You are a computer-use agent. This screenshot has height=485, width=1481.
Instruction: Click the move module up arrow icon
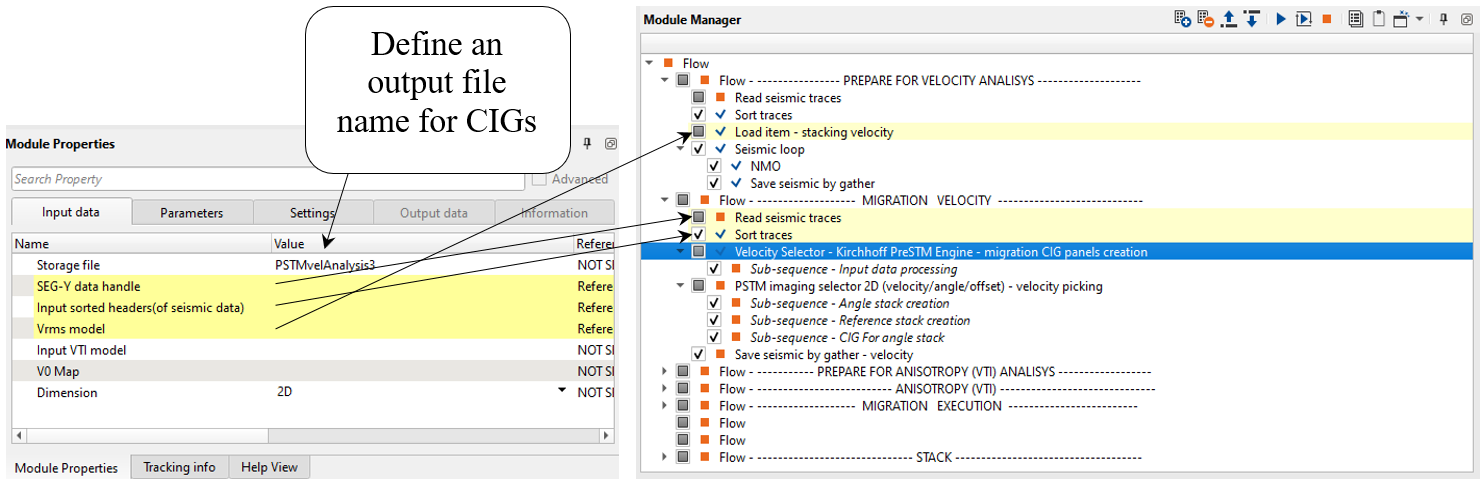(x=1229, y=19)
